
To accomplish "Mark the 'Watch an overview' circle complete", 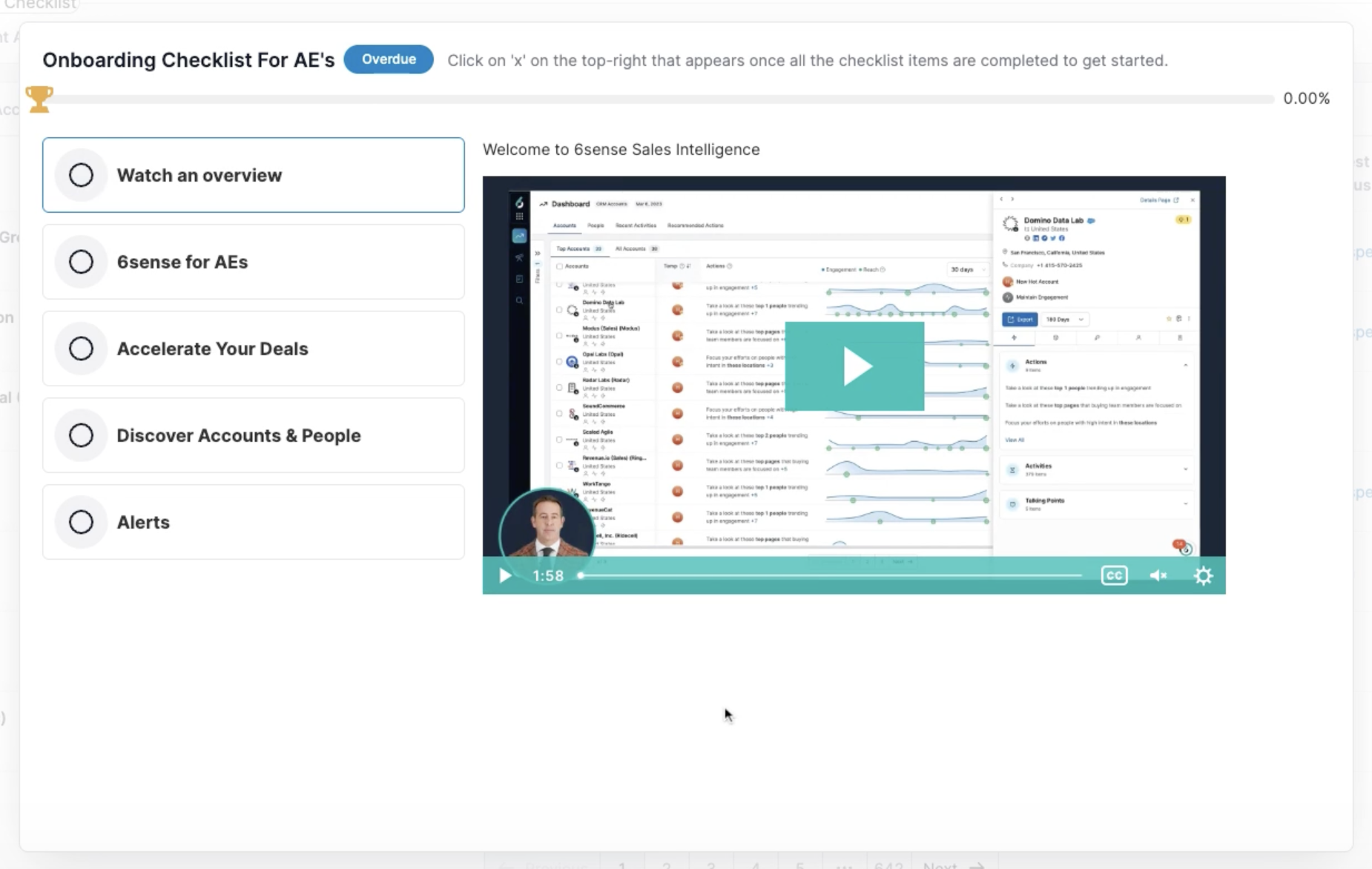I will point(82,175).
